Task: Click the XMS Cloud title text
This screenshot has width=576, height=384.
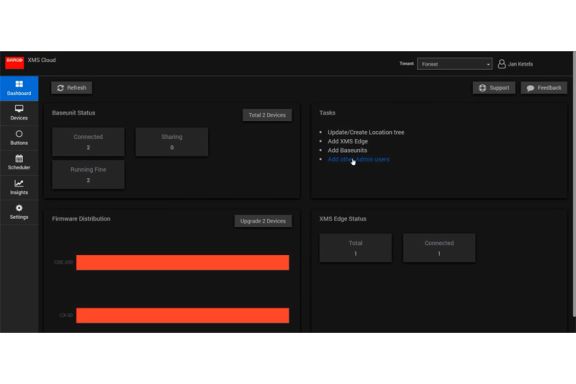Action: point(42,60)
